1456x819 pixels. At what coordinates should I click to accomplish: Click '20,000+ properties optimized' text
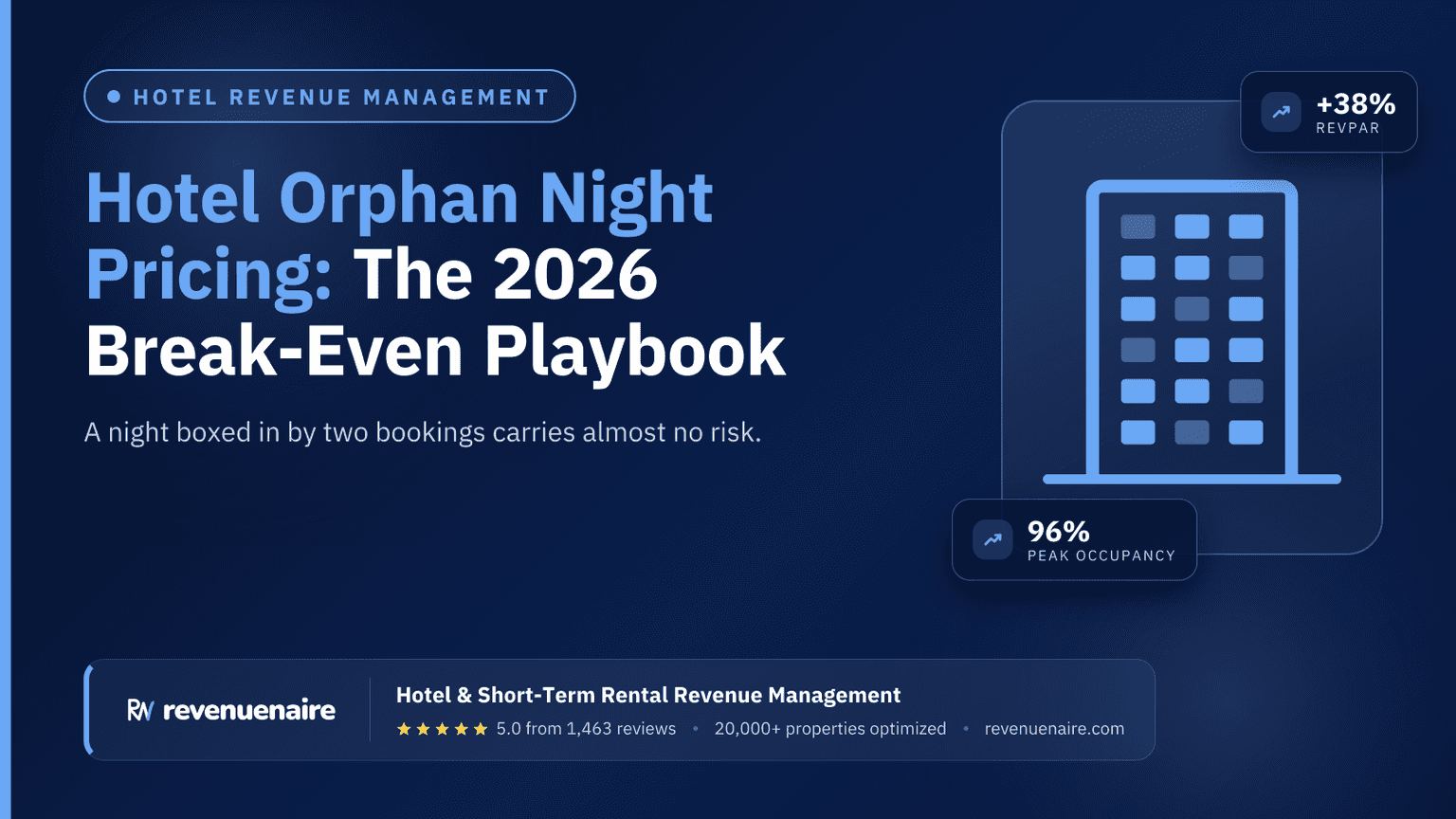point(830,729)
